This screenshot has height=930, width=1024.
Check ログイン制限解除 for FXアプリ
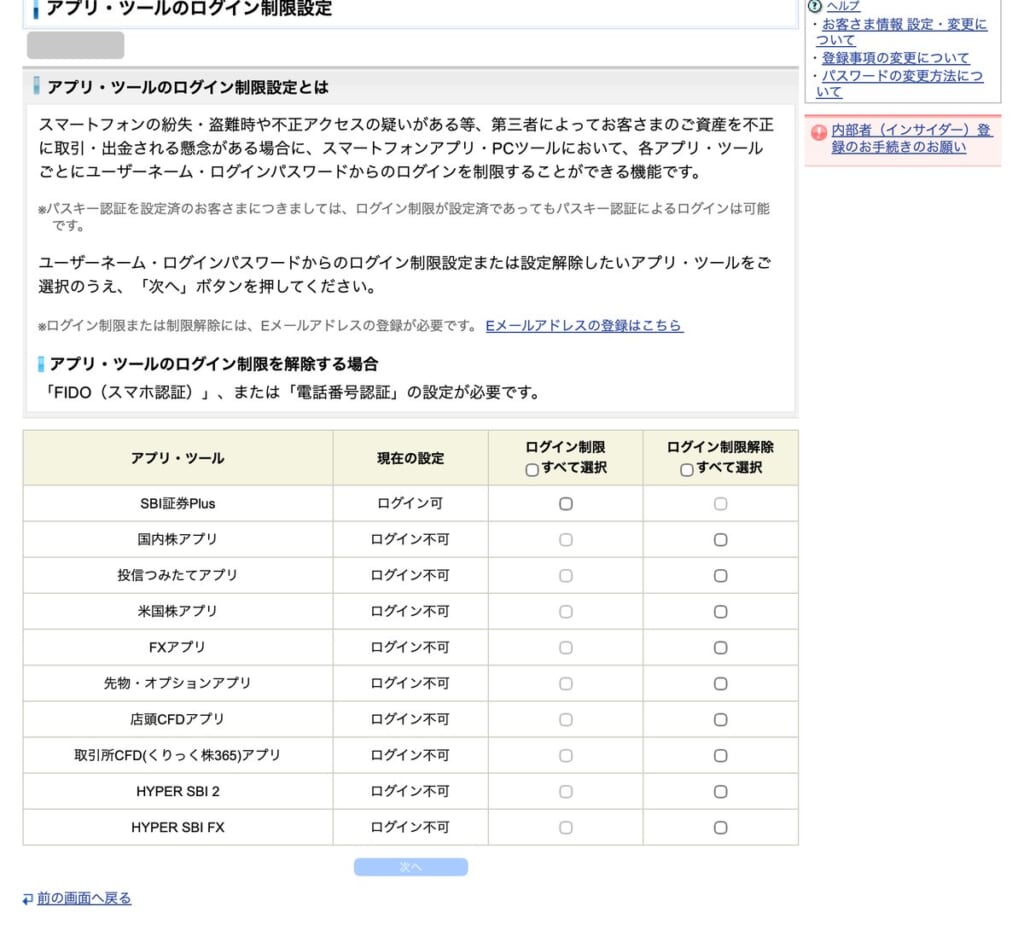pos(720,647)
